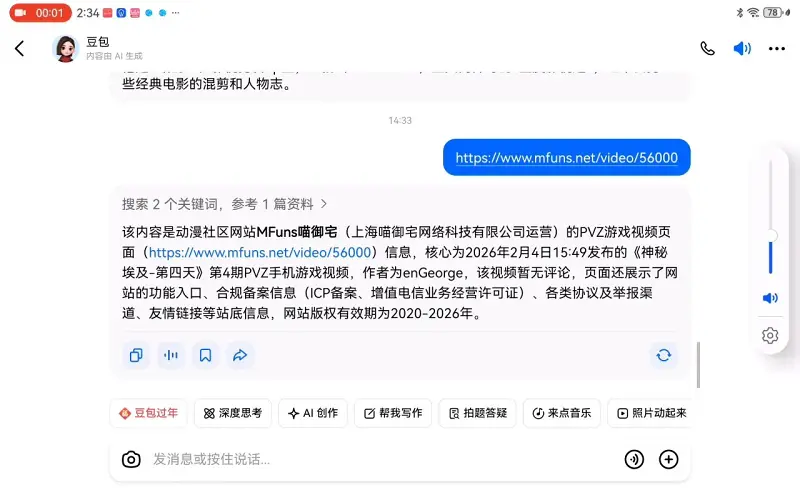Copy the reply with copy icon

pos(136,355)
